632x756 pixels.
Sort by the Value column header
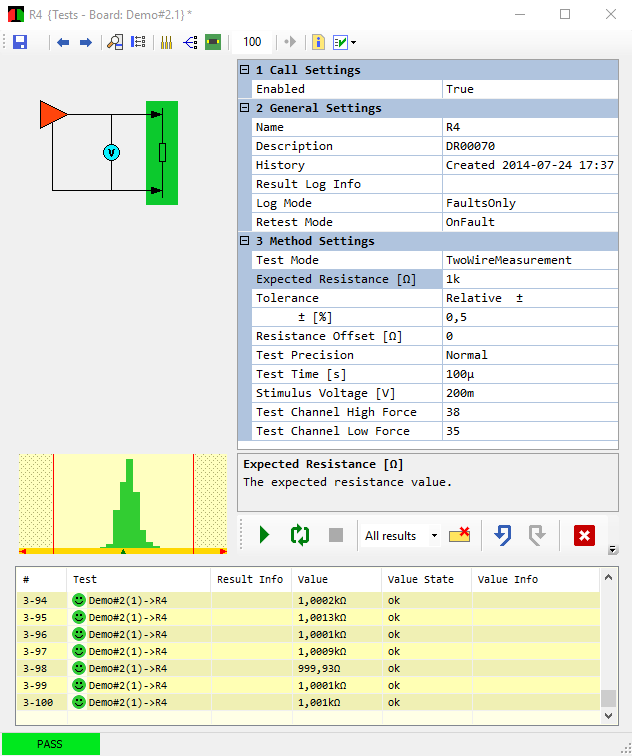tap(337, 580)
